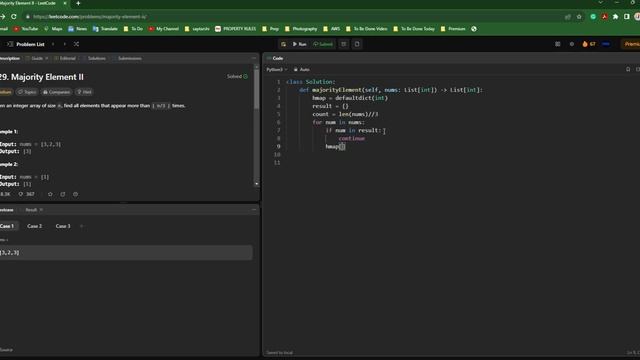Image resolution: width=640 pixels, height=360 pixels.
Task: Select Case 1 test case
Action: (7, 226)
